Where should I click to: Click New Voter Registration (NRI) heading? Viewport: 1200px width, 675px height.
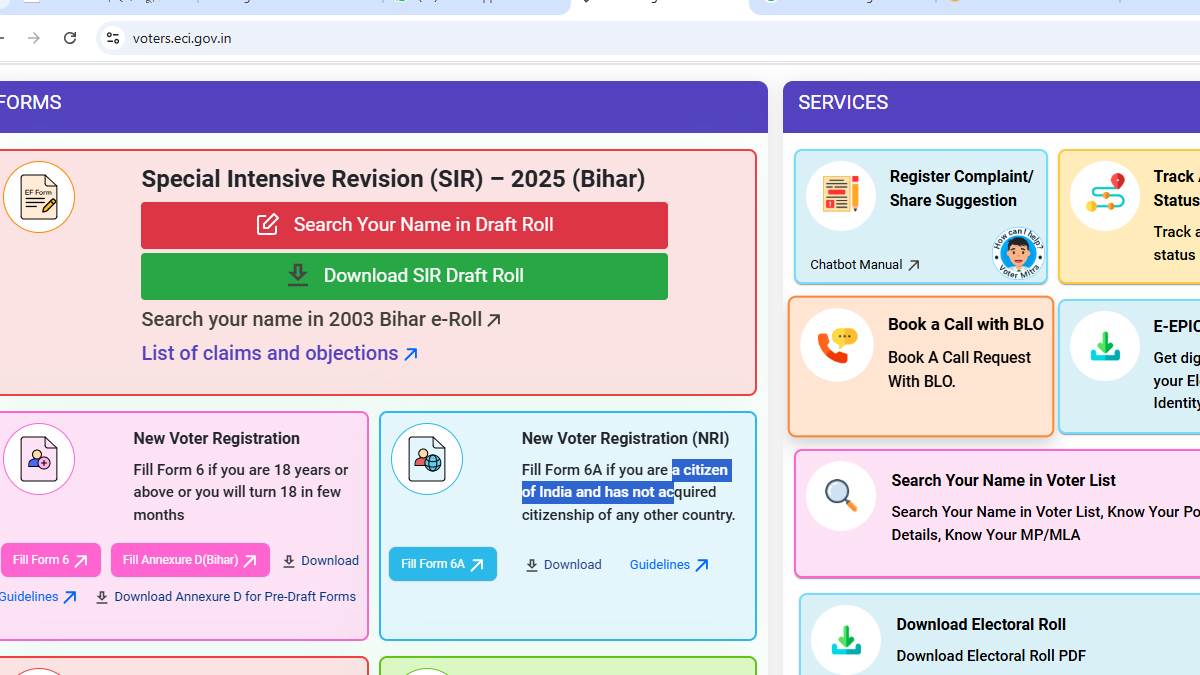pos(625,438)
